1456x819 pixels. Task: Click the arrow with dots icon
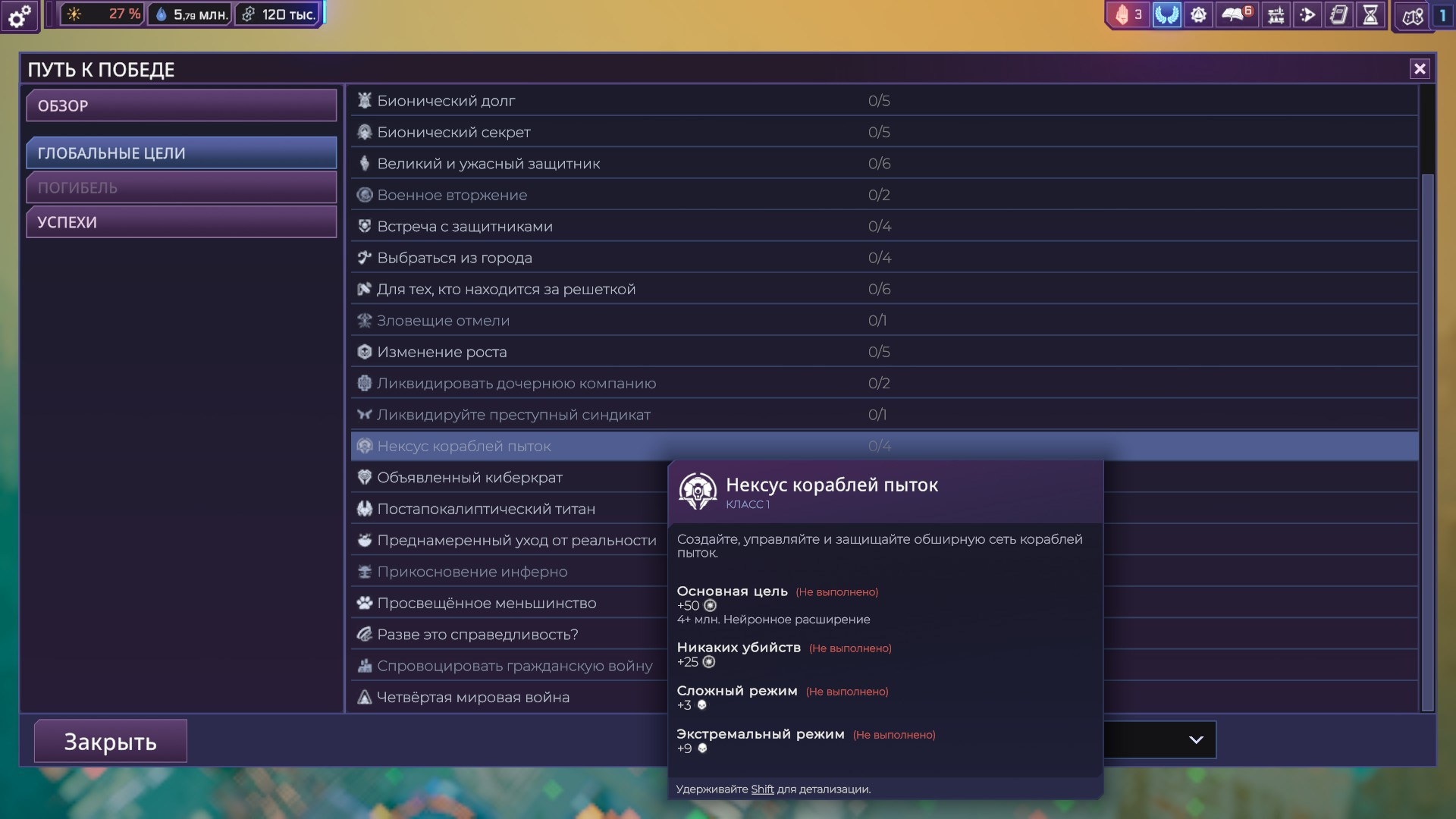click(1307, 14)
